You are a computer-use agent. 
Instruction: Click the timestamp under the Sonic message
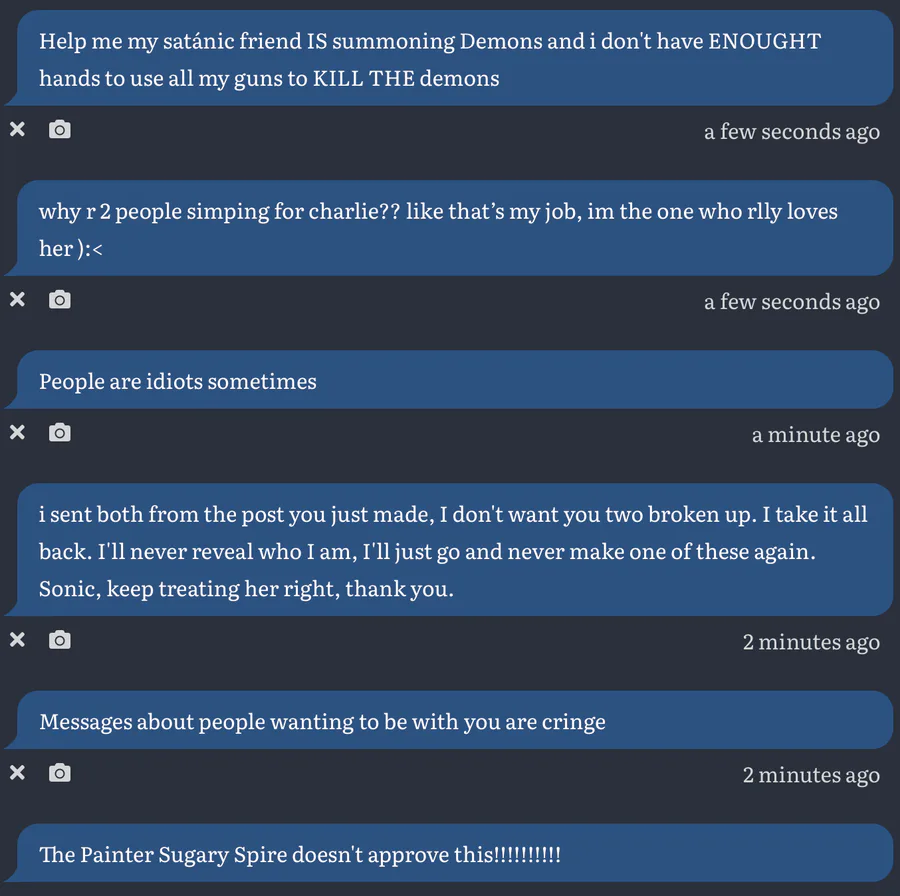810,642
